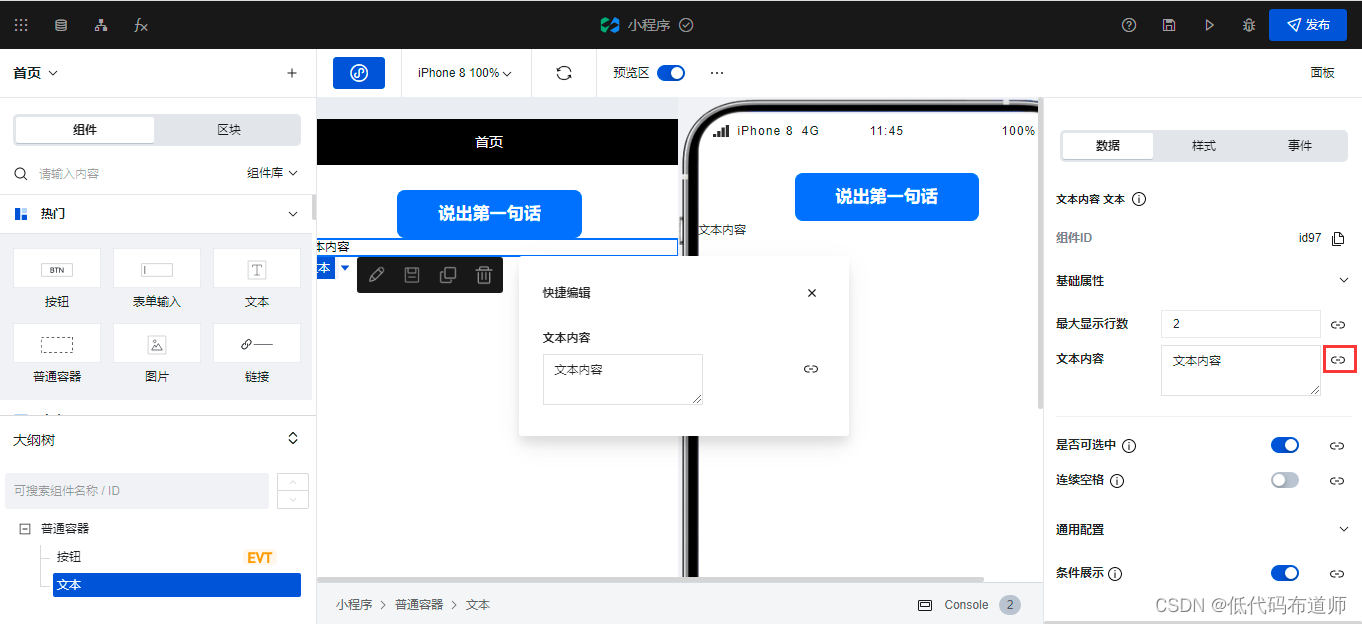Toggle the 条件展示 switch

[1285, 573]
